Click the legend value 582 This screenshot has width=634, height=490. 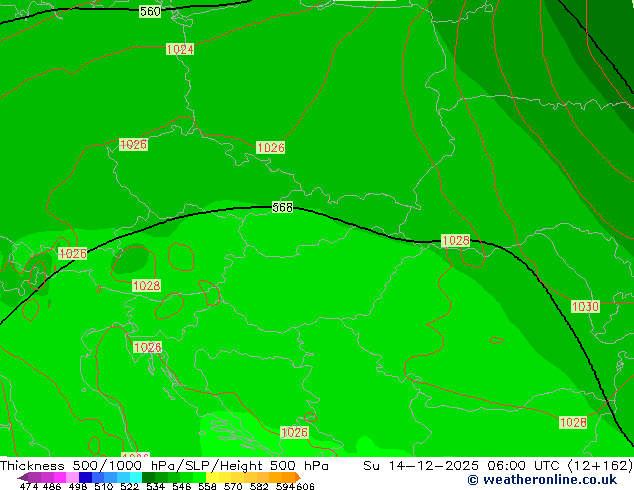click(259, 486)
